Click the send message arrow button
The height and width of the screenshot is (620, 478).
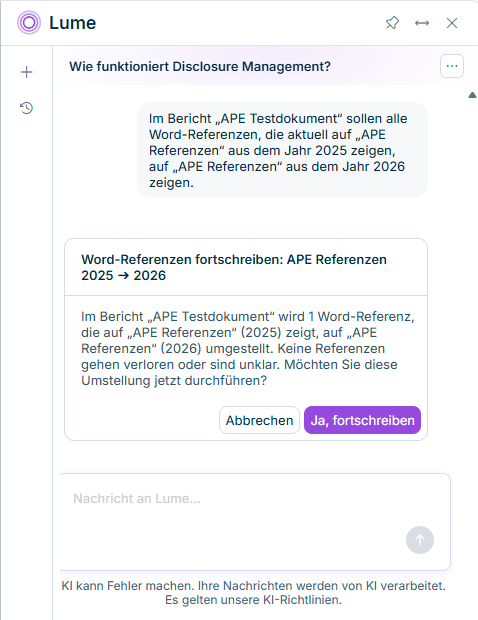pos(419,540)
